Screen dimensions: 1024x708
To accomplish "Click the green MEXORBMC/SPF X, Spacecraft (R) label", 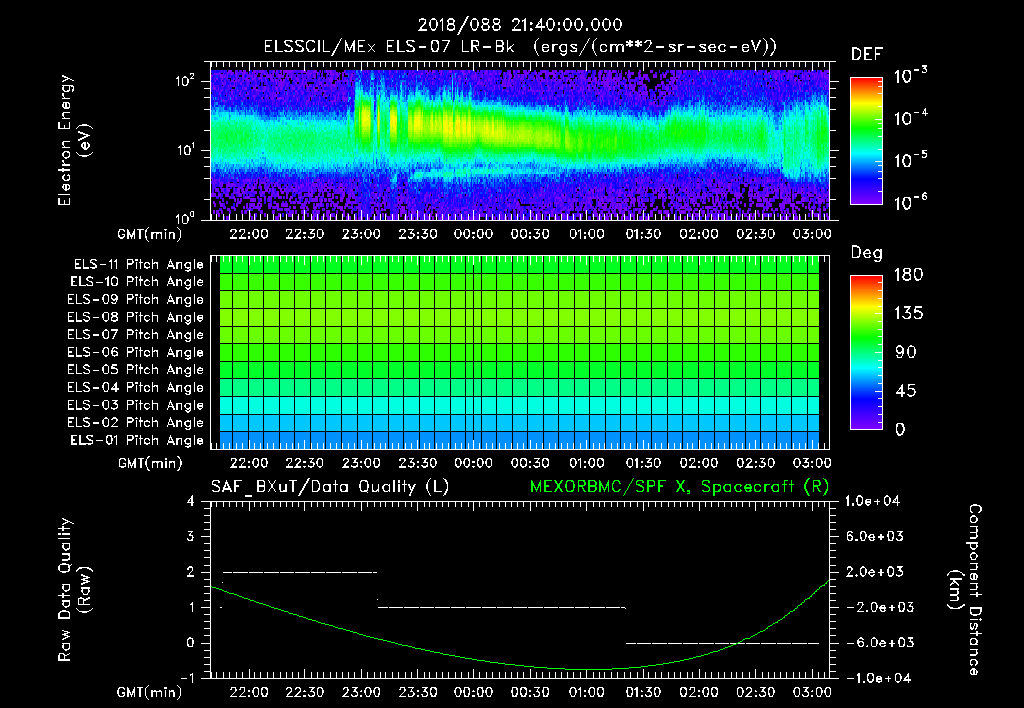I will point(679,487).
